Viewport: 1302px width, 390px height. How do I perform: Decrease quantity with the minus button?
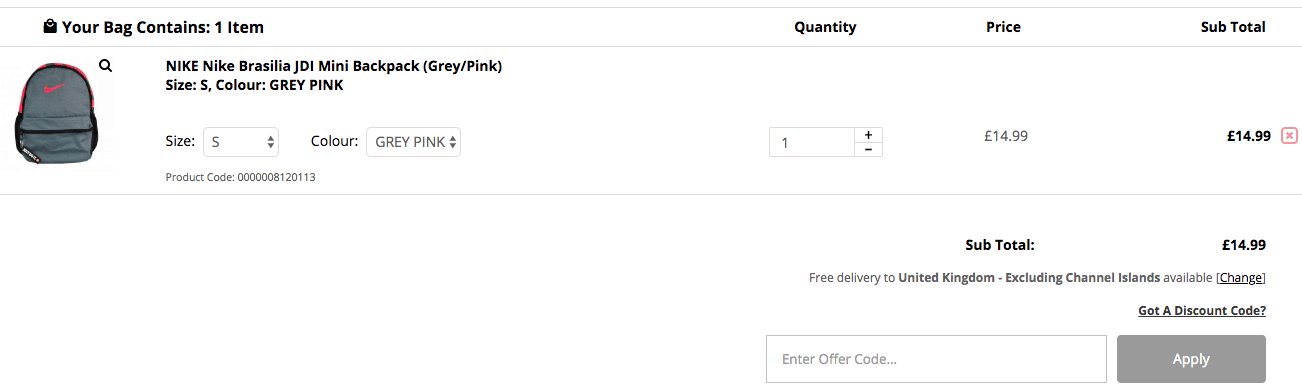pyautogui.click(x=868, y=149)
